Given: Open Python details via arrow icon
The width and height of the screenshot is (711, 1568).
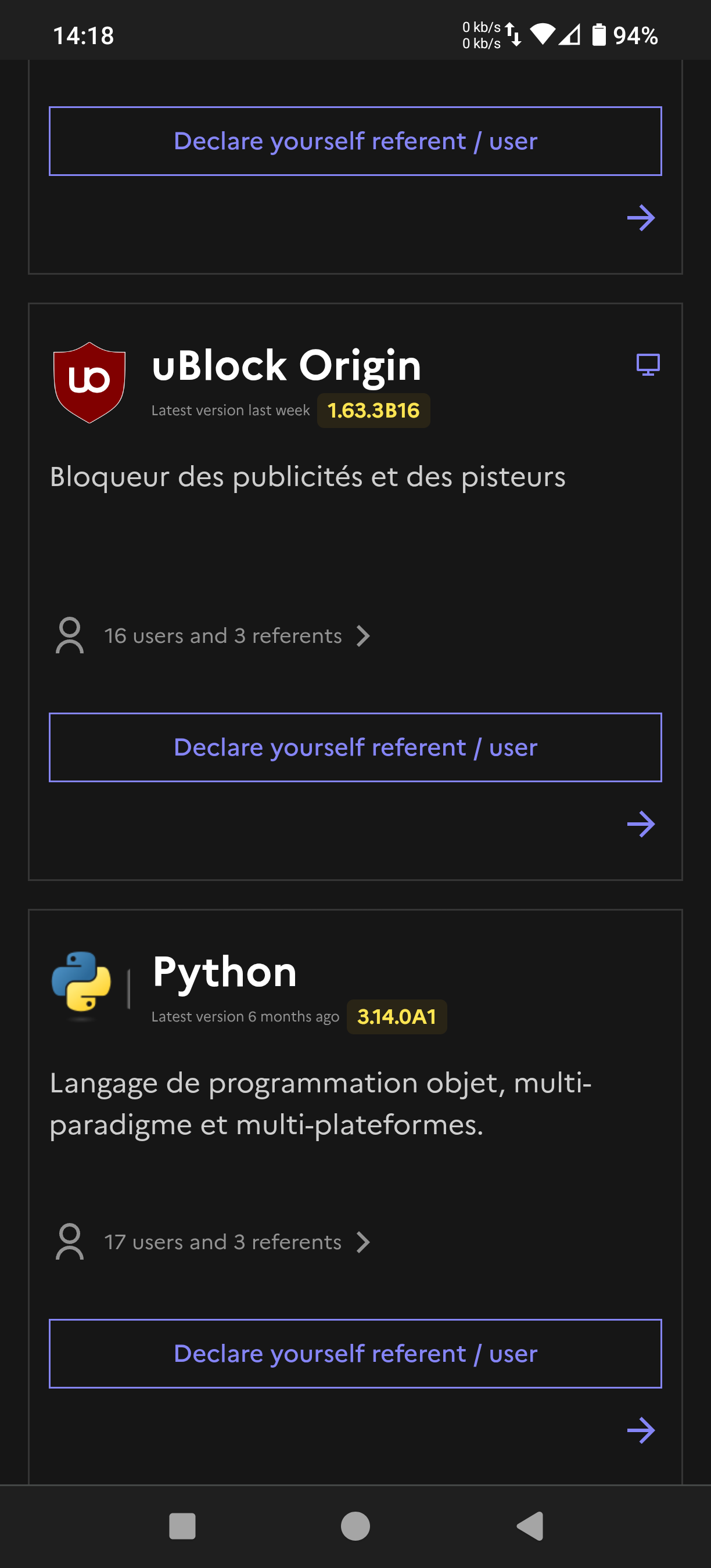Looking at the screenshot, I should pos(641,1430).
